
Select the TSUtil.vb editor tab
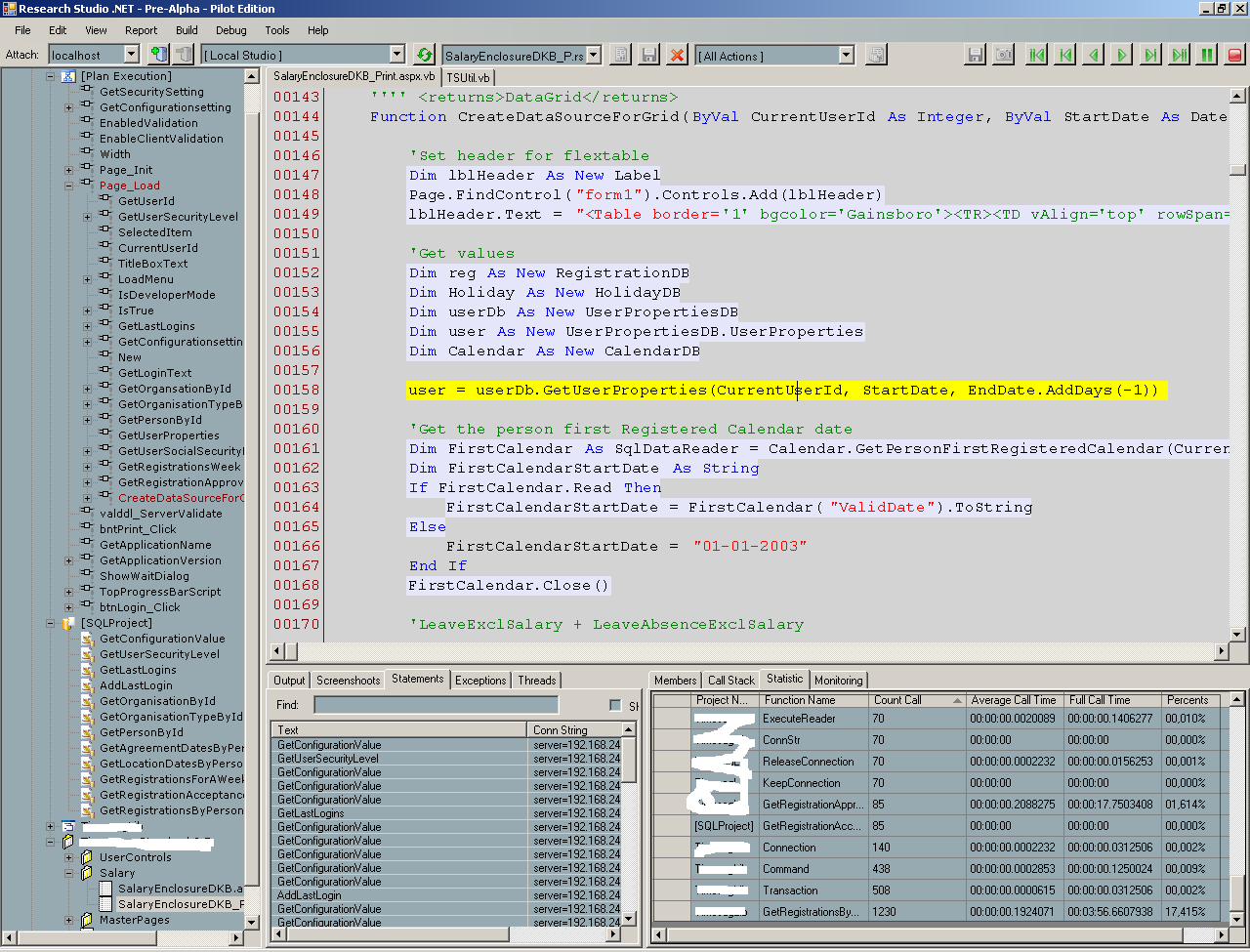tap(470, 77)
